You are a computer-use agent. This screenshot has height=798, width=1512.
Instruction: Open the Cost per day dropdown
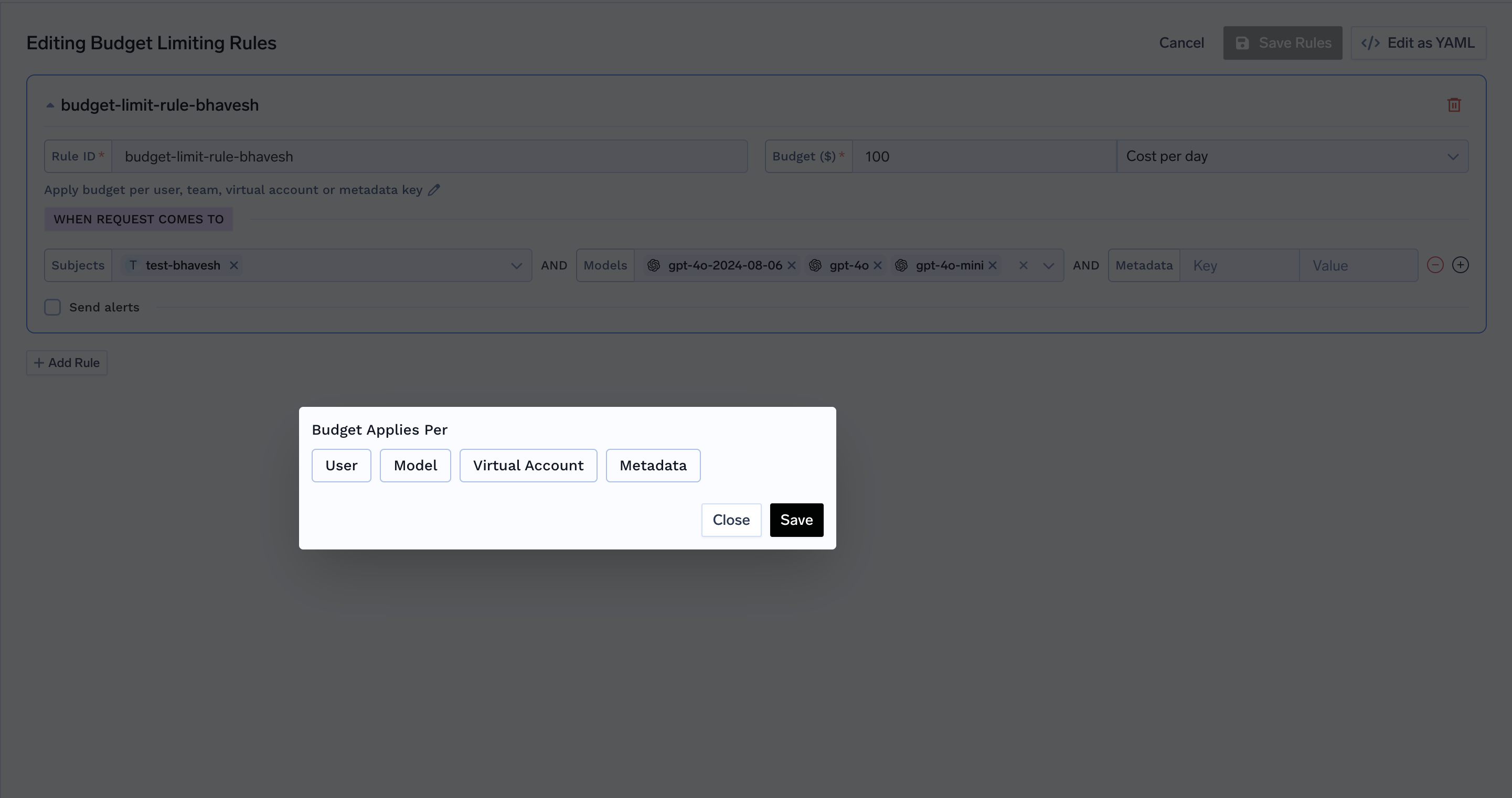tap(1291, 157)
